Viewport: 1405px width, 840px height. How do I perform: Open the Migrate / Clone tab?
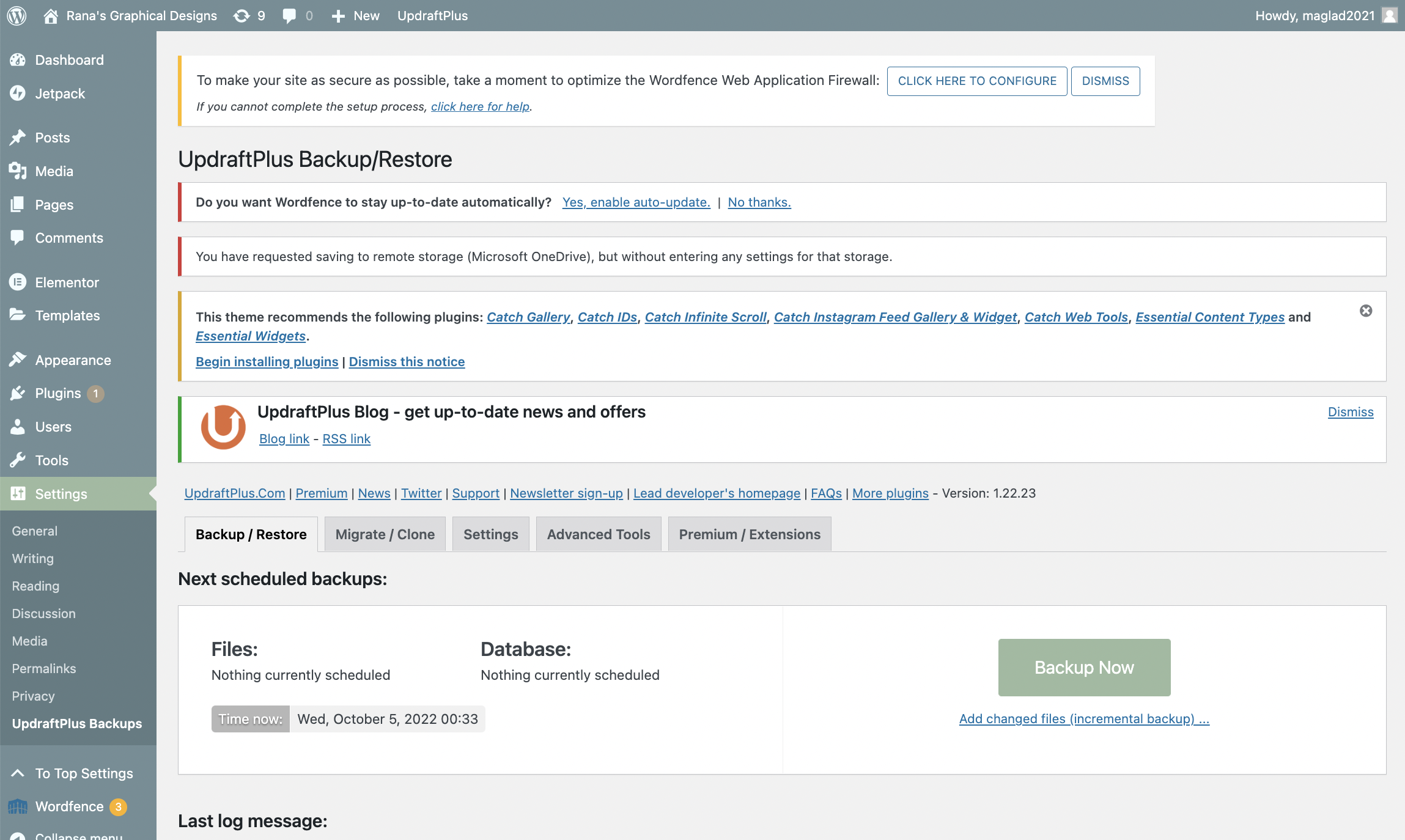pyautogui.click(x=385, y=534)
